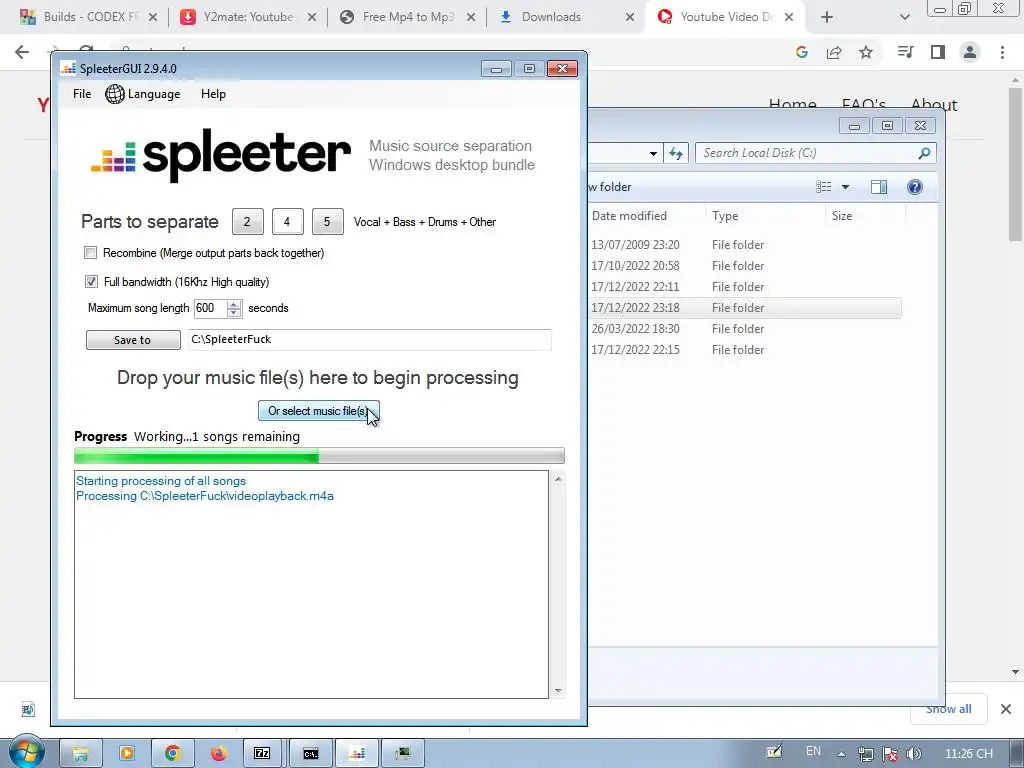1024x768 pixels.
Task: Bookmark this page with star icon
Action: (x=866, y=52)
